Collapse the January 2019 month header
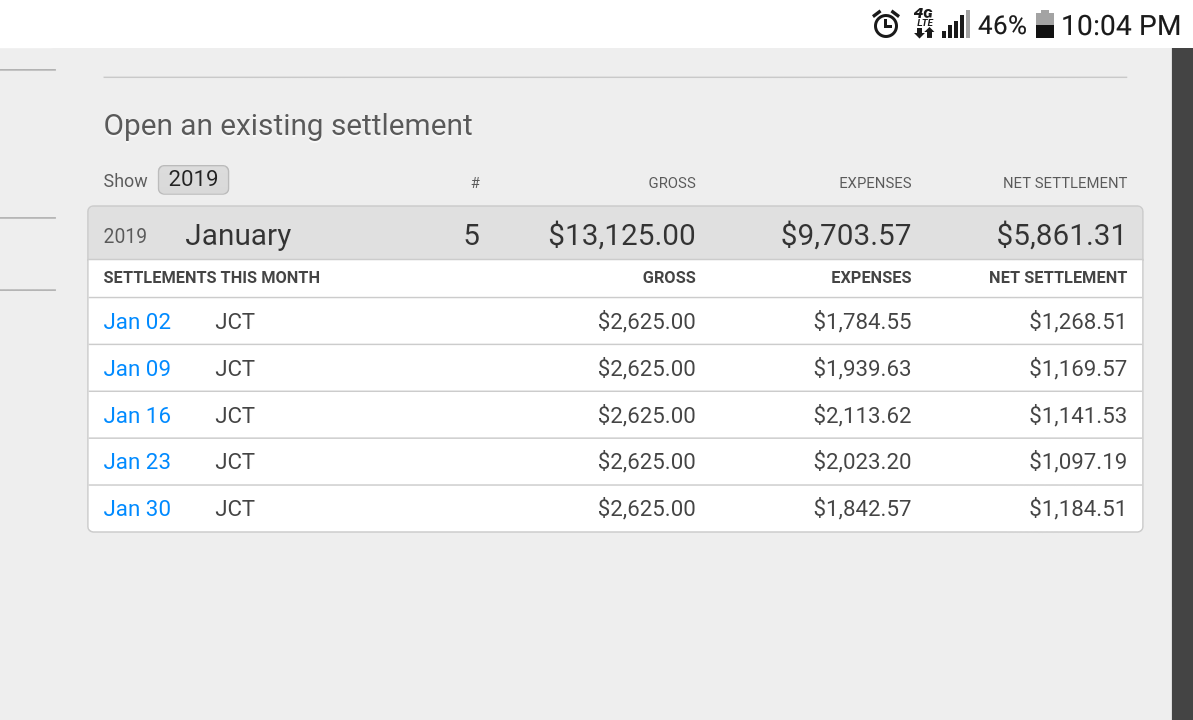 click(615, 234)
